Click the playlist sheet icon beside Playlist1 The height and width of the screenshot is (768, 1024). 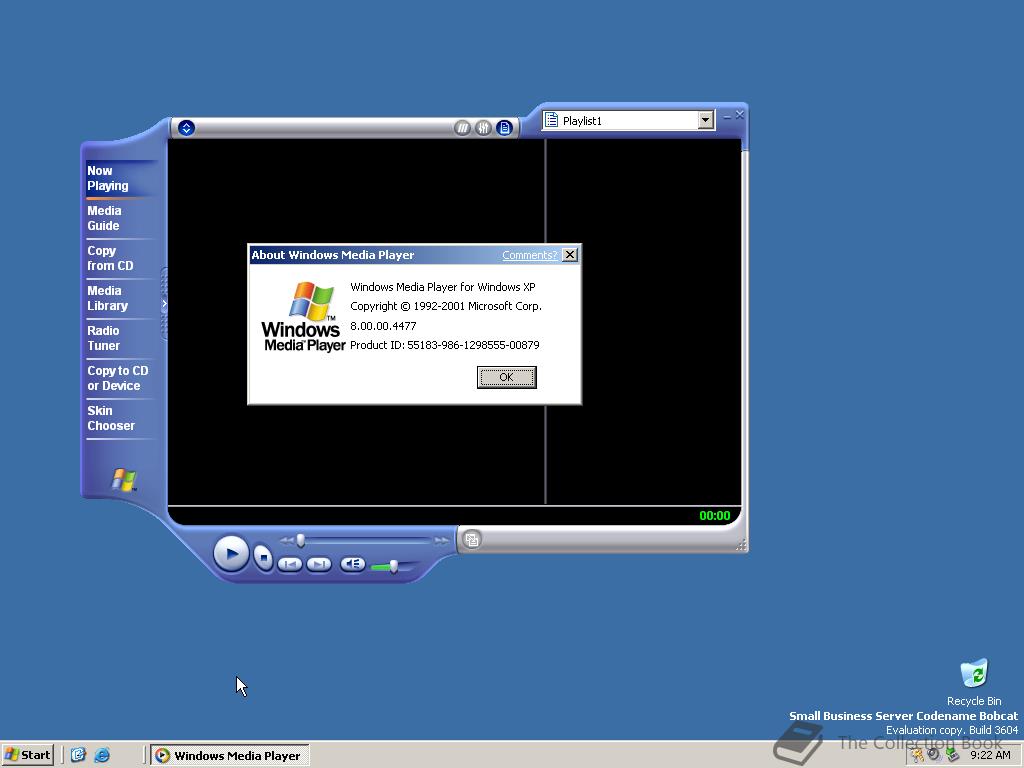[x=551, y=120]
